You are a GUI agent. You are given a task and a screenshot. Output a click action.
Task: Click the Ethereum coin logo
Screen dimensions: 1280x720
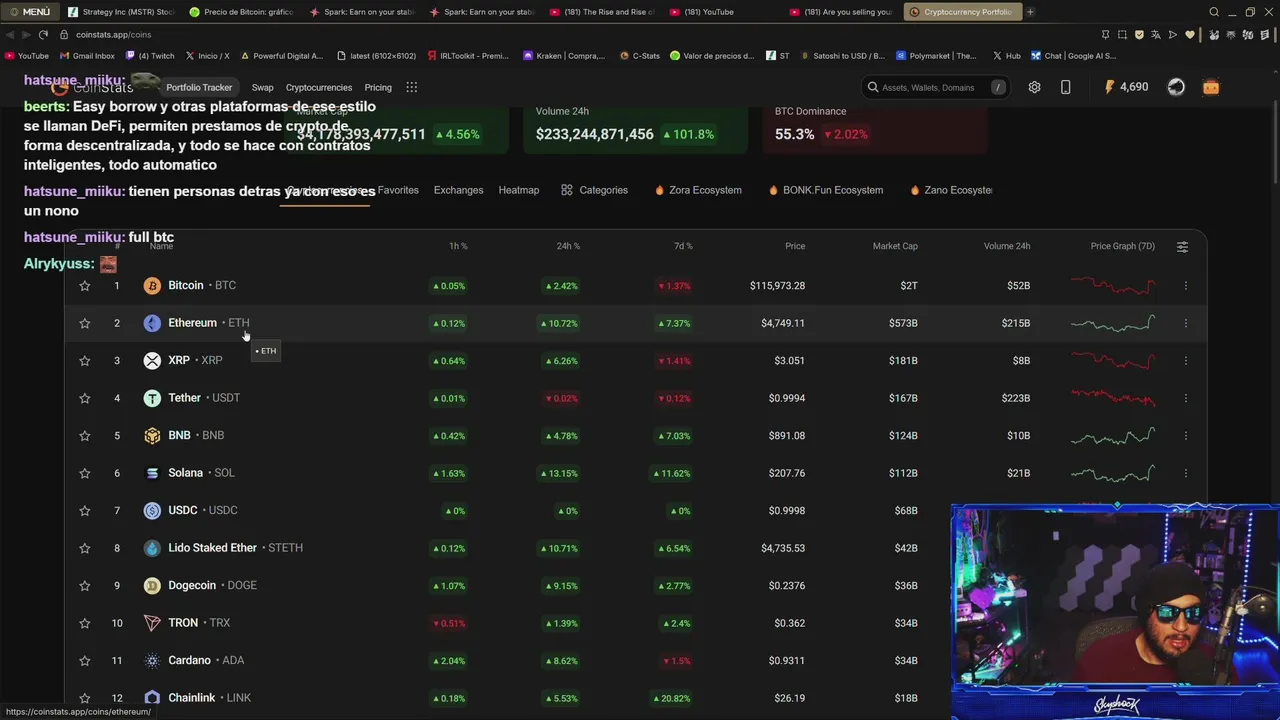(x=152, y=323)
